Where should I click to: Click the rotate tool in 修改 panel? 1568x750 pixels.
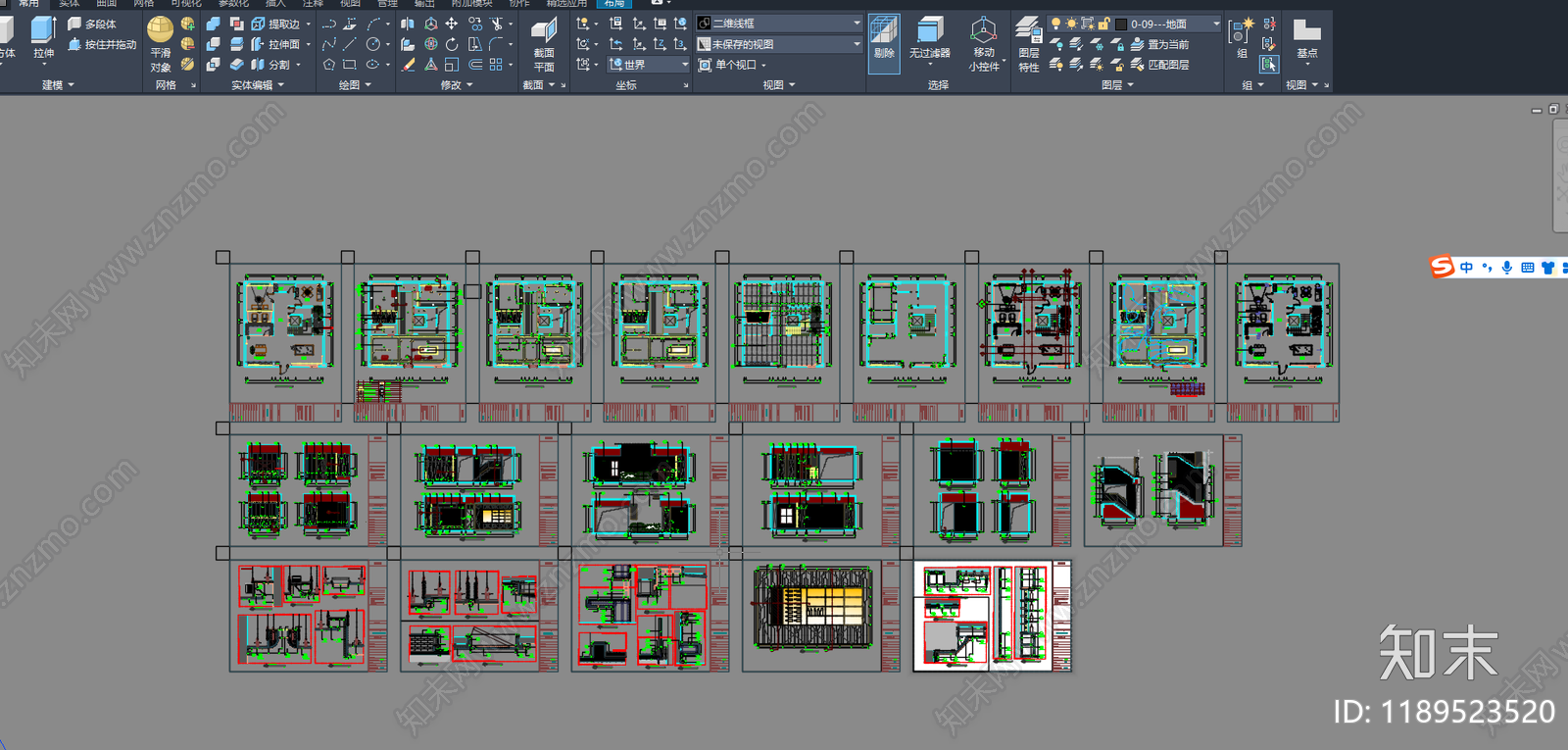click(452, 44)
